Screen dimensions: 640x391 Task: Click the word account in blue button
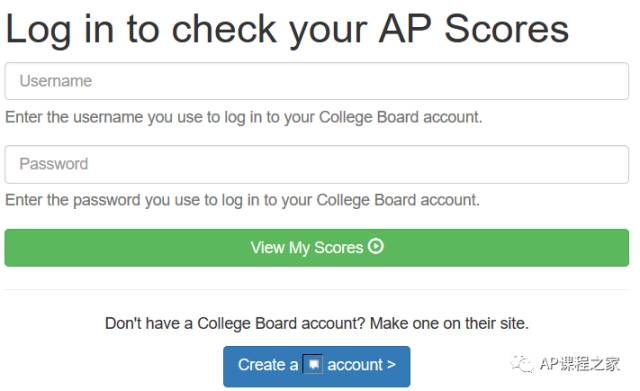355,364
